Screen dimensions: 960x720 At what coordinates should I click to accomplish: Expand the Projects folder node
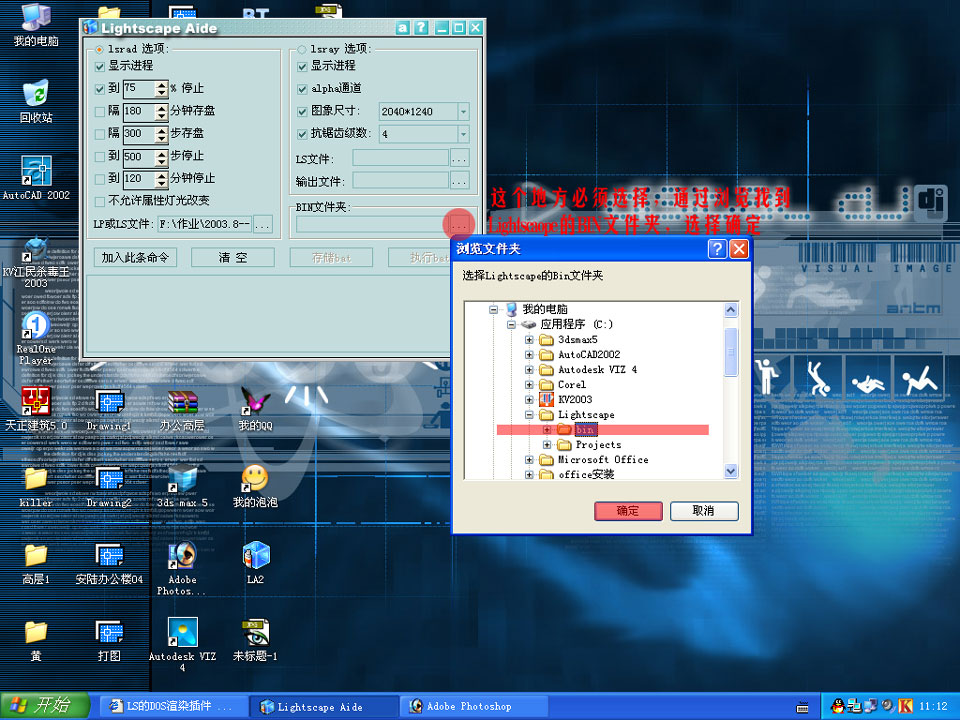pos(547,444)
